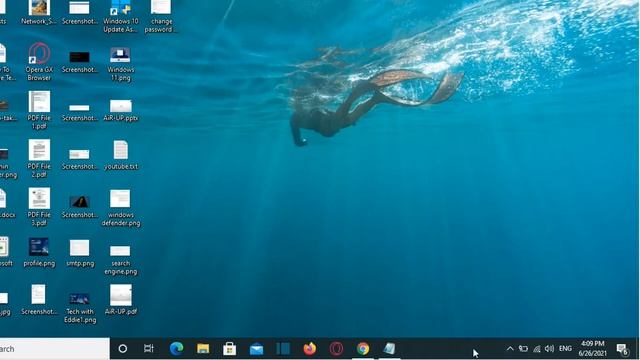Open the network connections tray icon
The image size is (640, 360).
click(x=537, y=349)
